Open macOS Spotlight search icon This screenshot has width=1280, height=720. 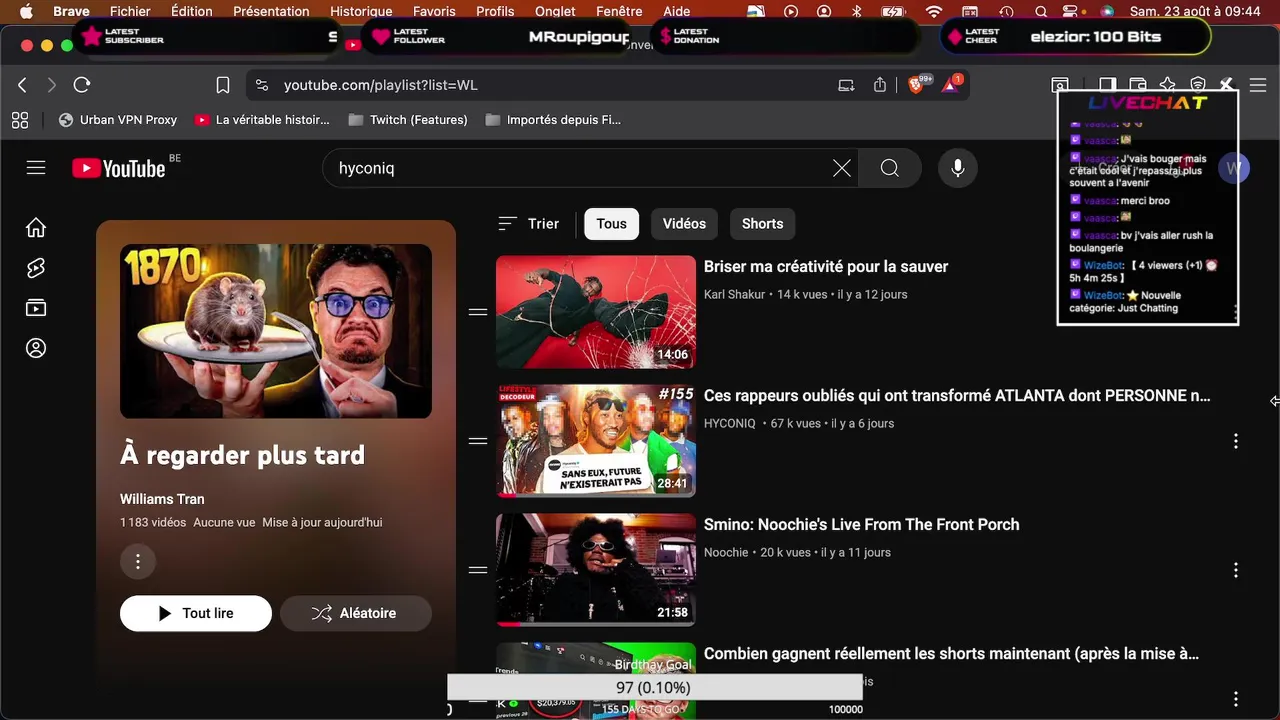[1041, 12]
